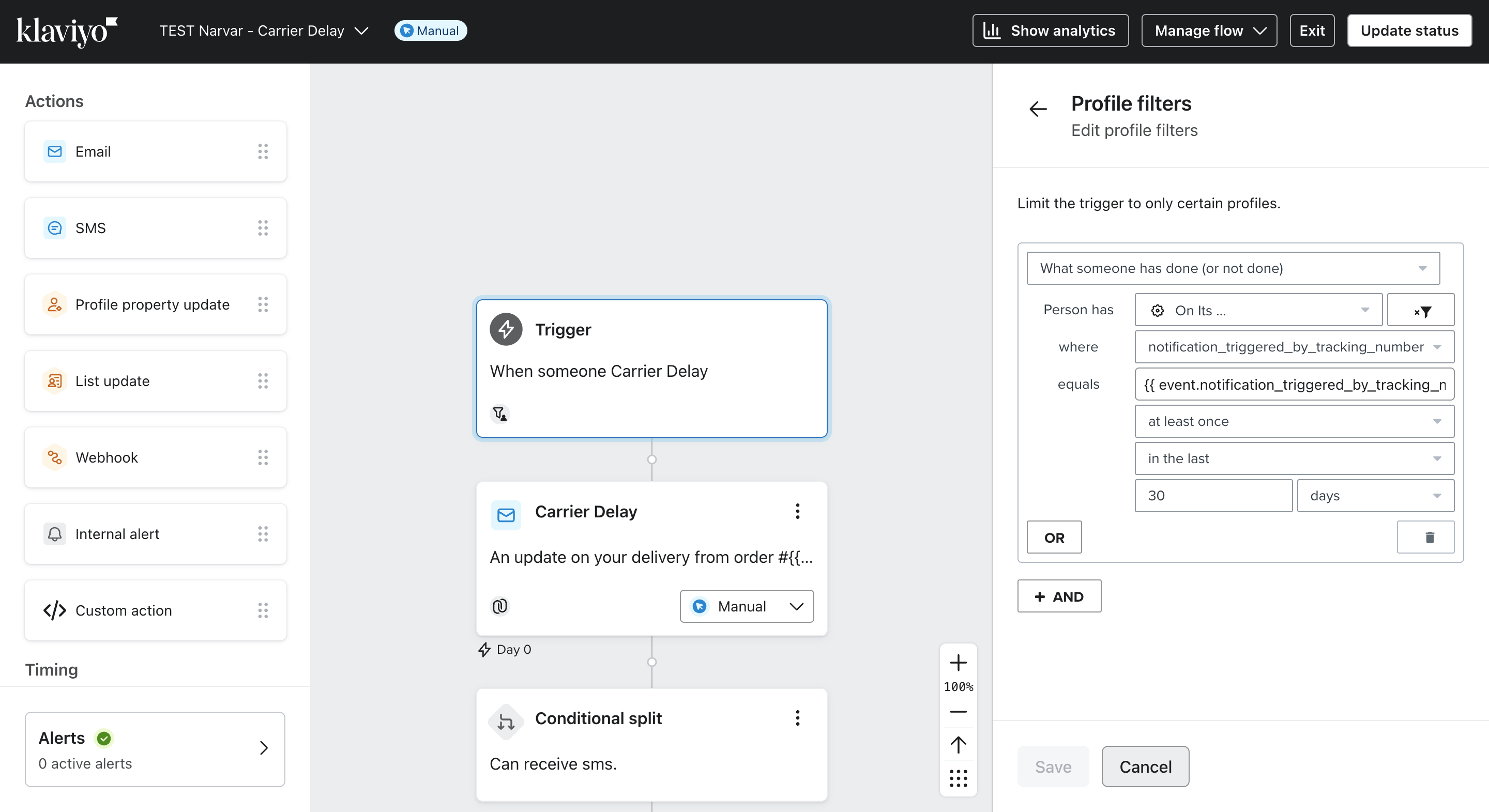Grab the List update drag handle
The width and height of the screenshot is (1489, 812).
[x=263, y=381]
